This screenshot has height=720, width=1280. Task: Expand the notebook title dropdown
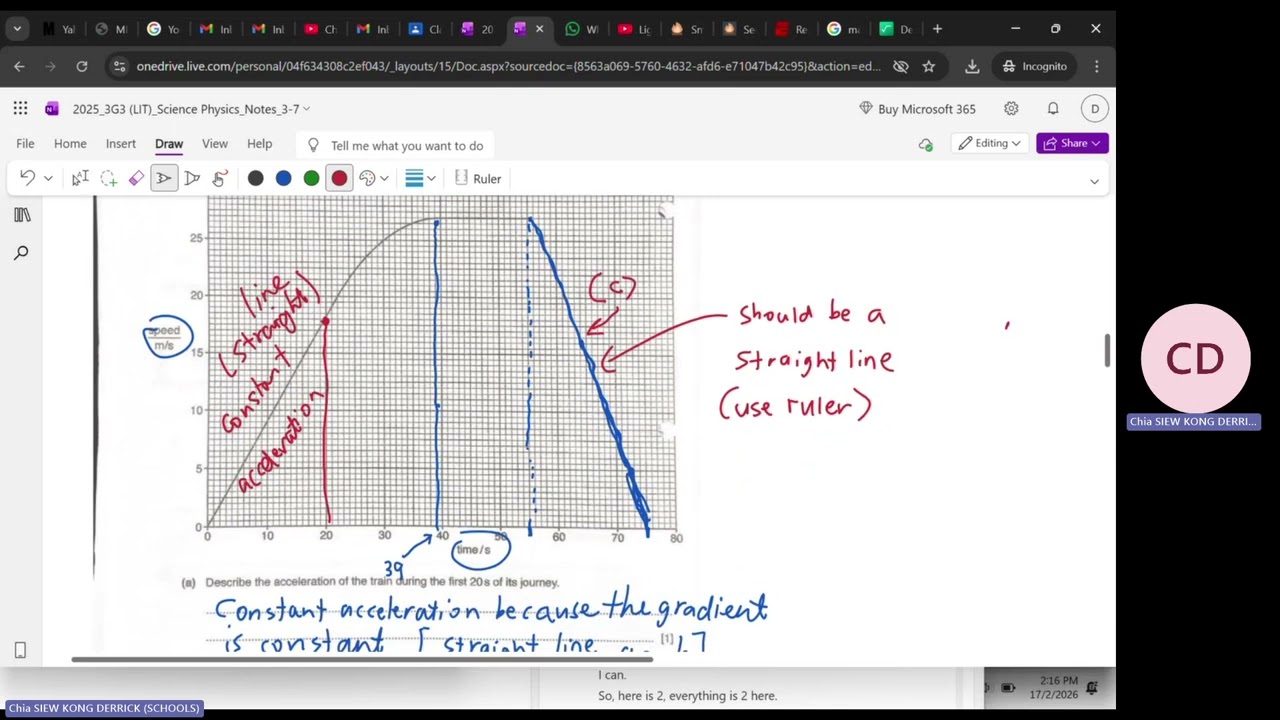coord(306,109)
